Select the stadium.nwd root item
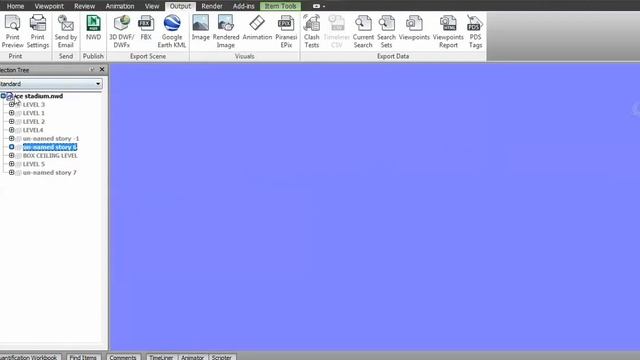Screen dimensions: 640x360 pyautogui.click(x=39, y=96)
